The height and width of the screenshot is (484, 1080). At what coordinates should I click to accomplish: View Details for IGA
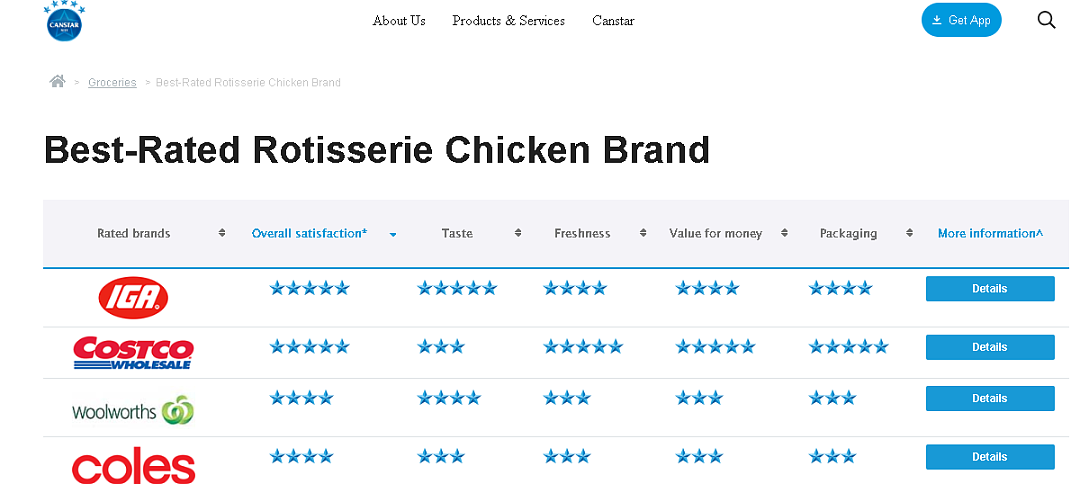point(990,288)
